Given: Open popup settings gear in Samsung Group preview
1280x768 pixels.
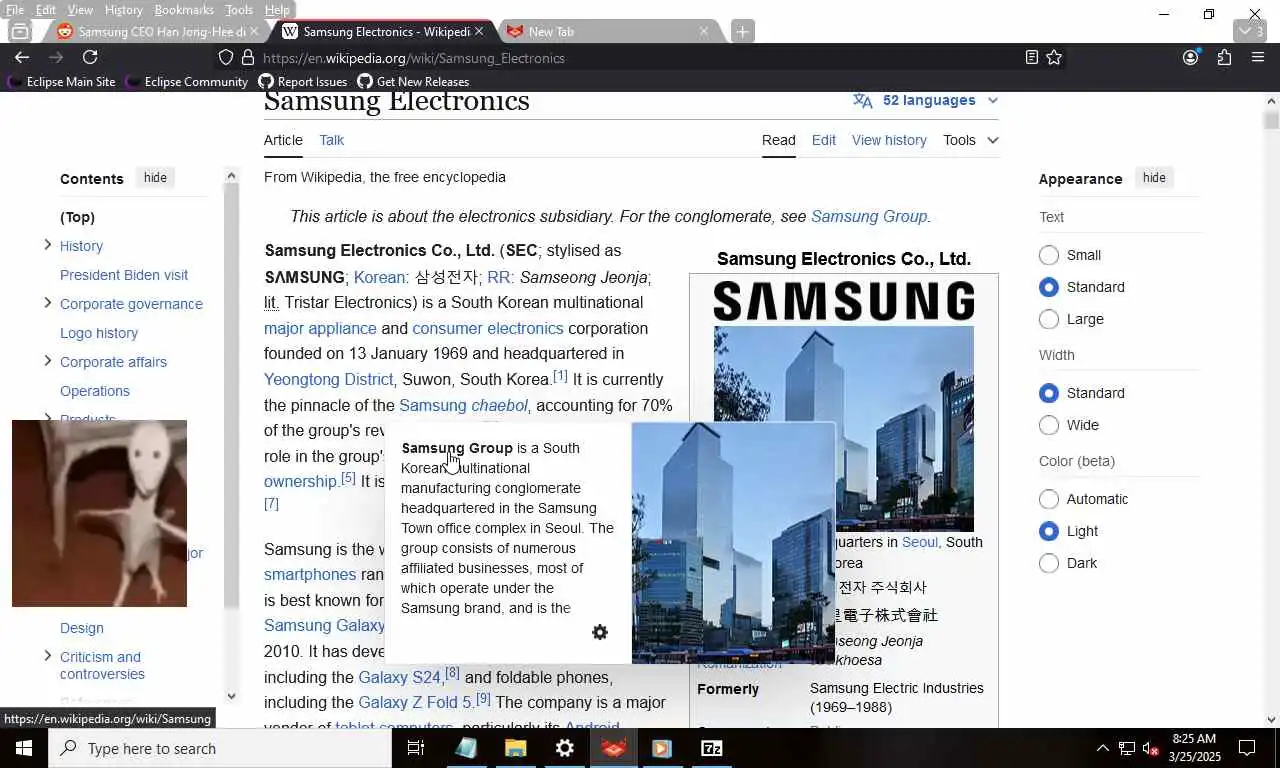Looking at the screenshot, I should click(600, 632).
